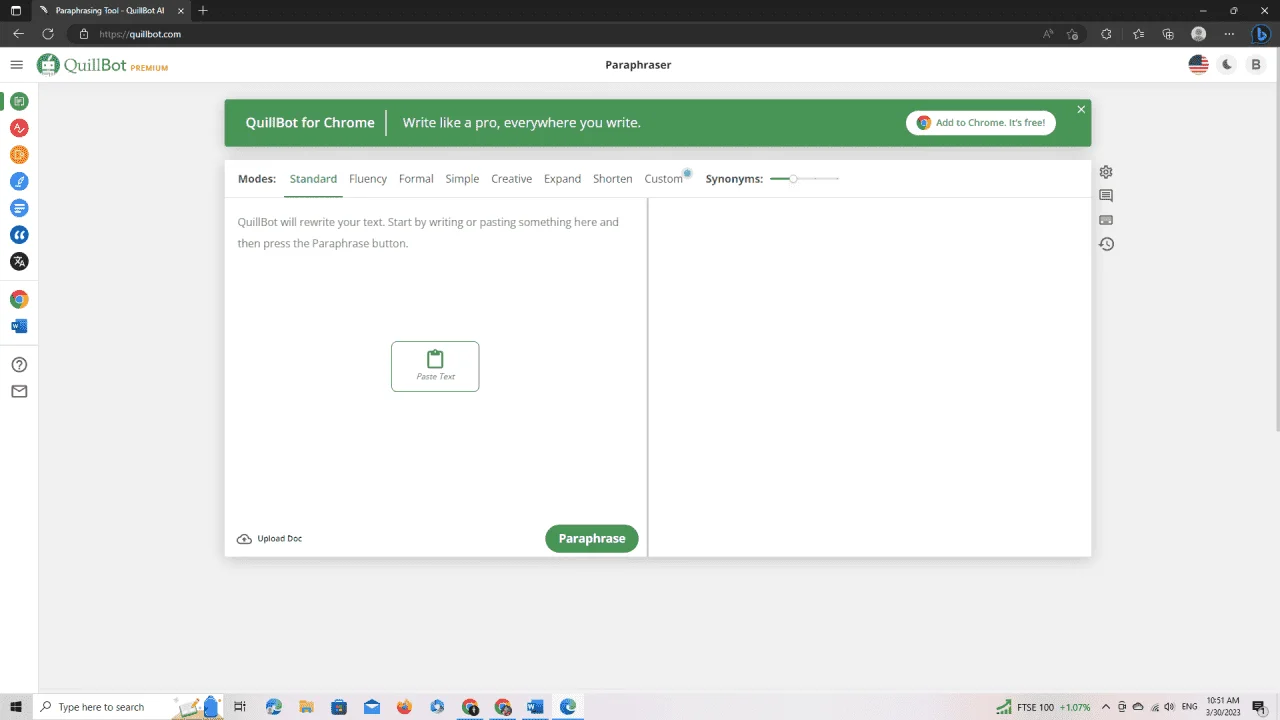Click Add to Chrome. It's free! button

pos(981,123)
